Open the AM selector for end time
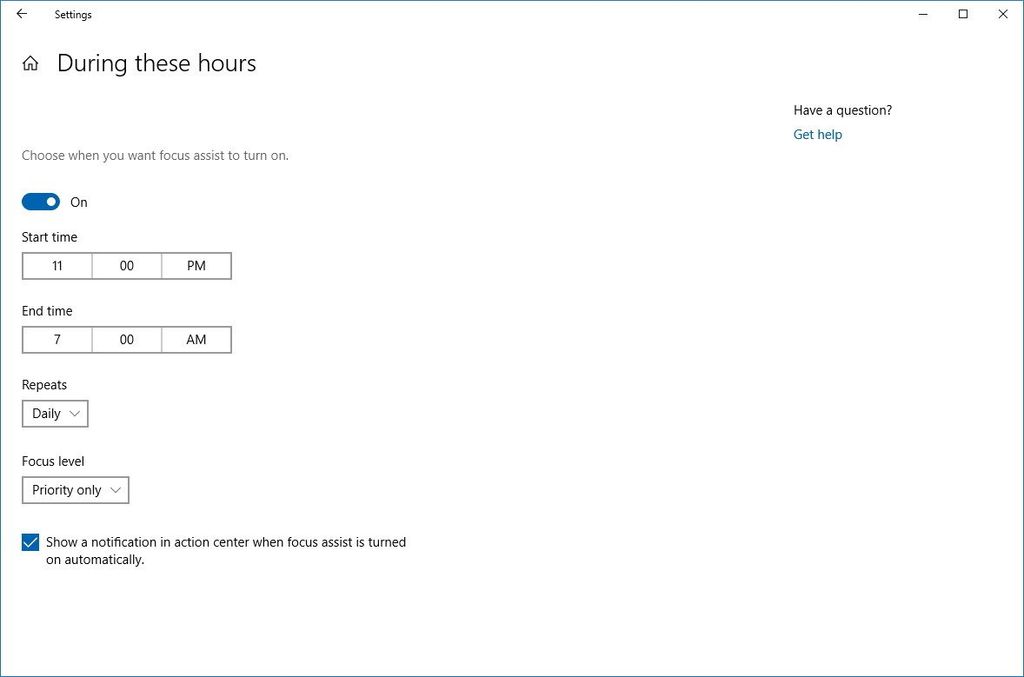Image resolution: width=1024 pixels, height=677 pixels. [196, 339]
